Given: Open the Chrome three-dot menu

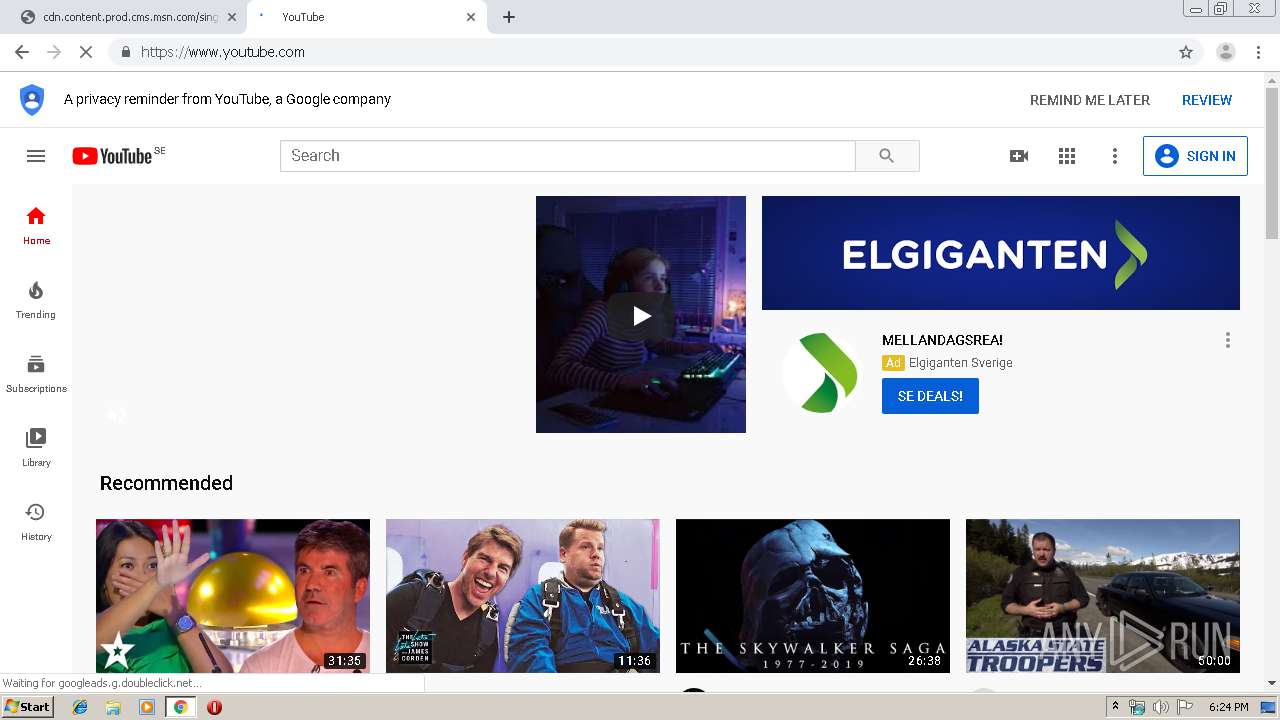Looking at the screenshot, I should (1257, 52).
